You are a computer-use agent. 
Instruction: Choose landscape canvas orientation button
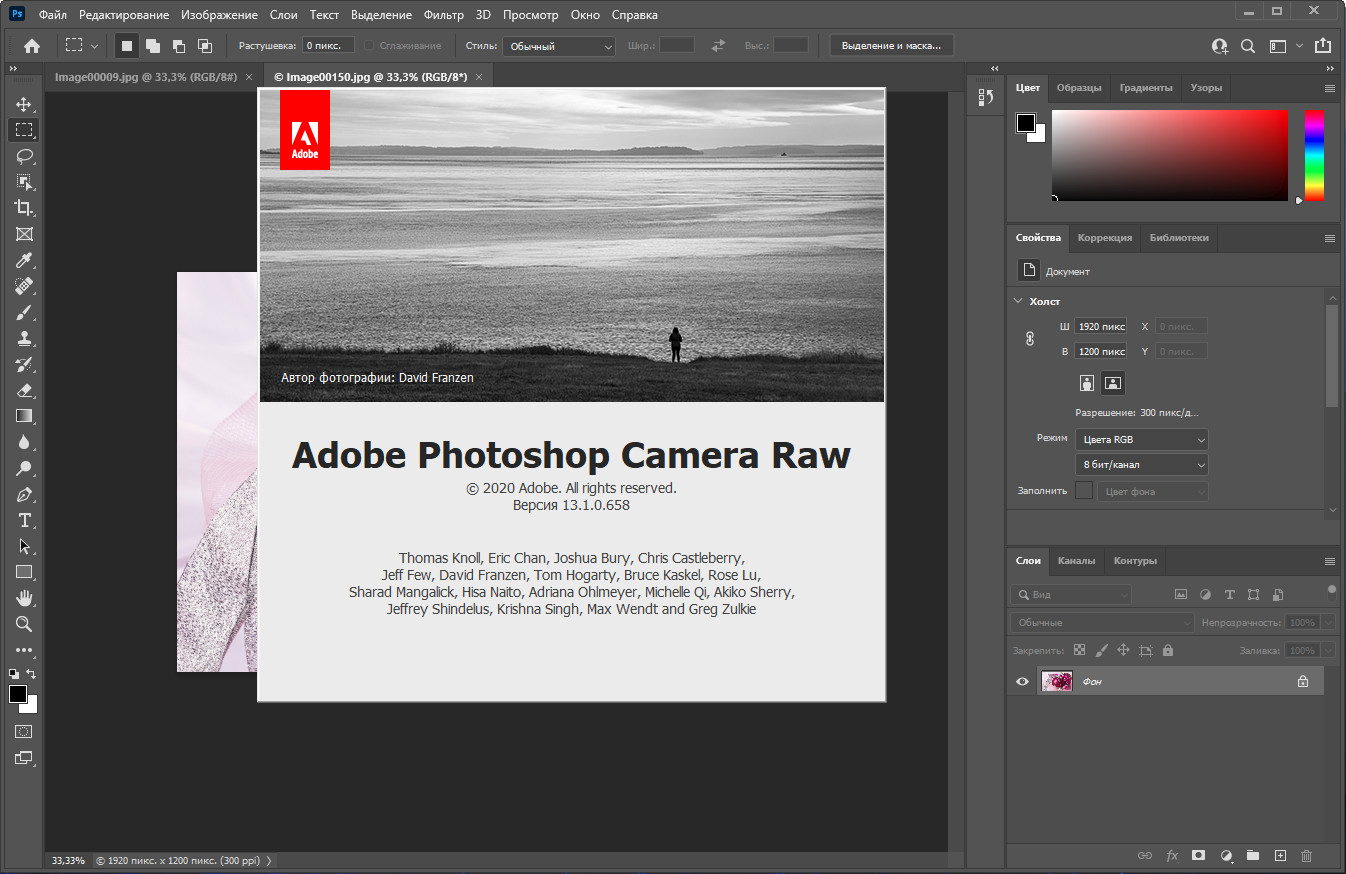point(1112,383)
